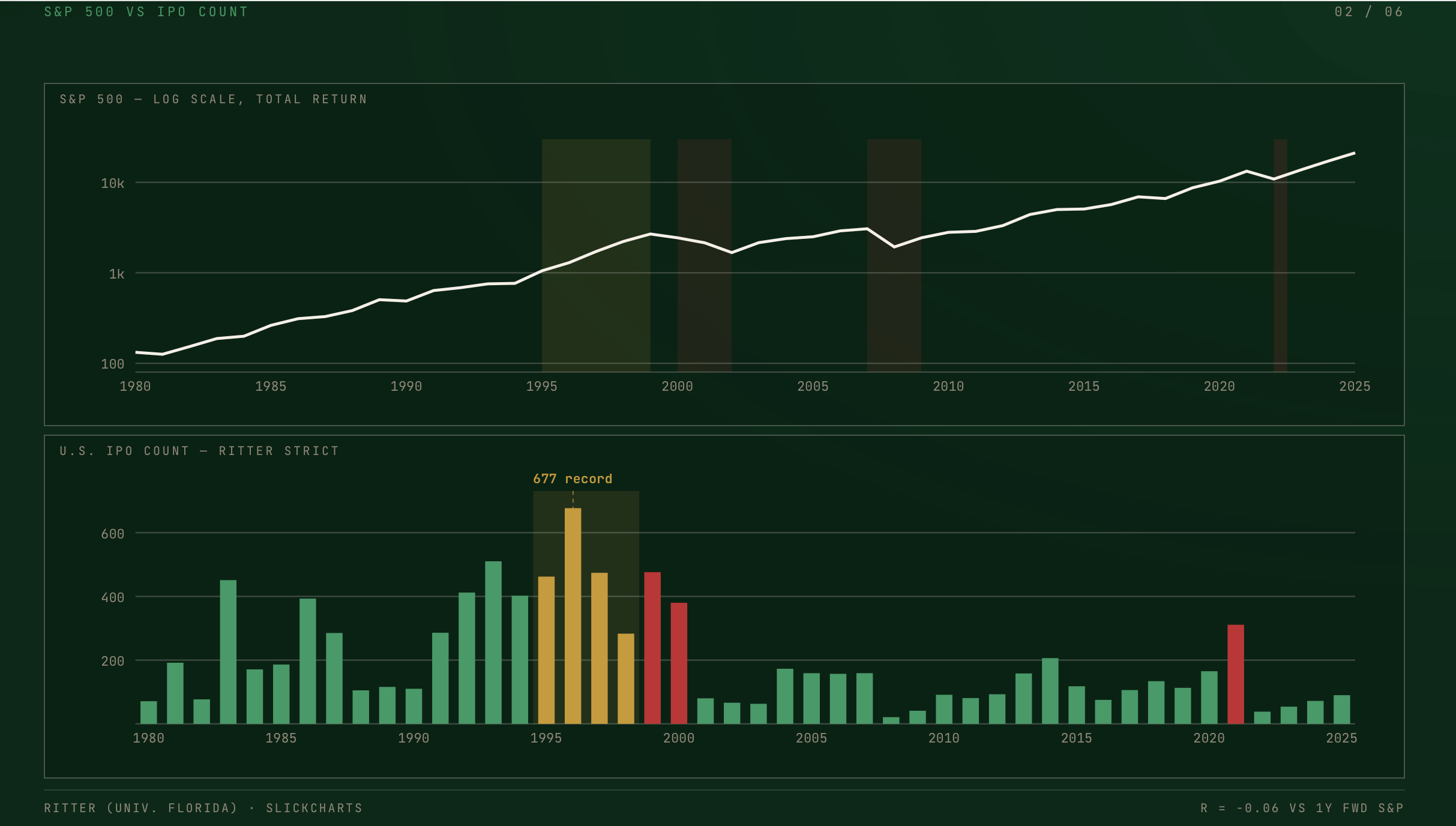Click the 677 record annotation label
This screenshot has width=1456, height=826.
pos(573,479)
